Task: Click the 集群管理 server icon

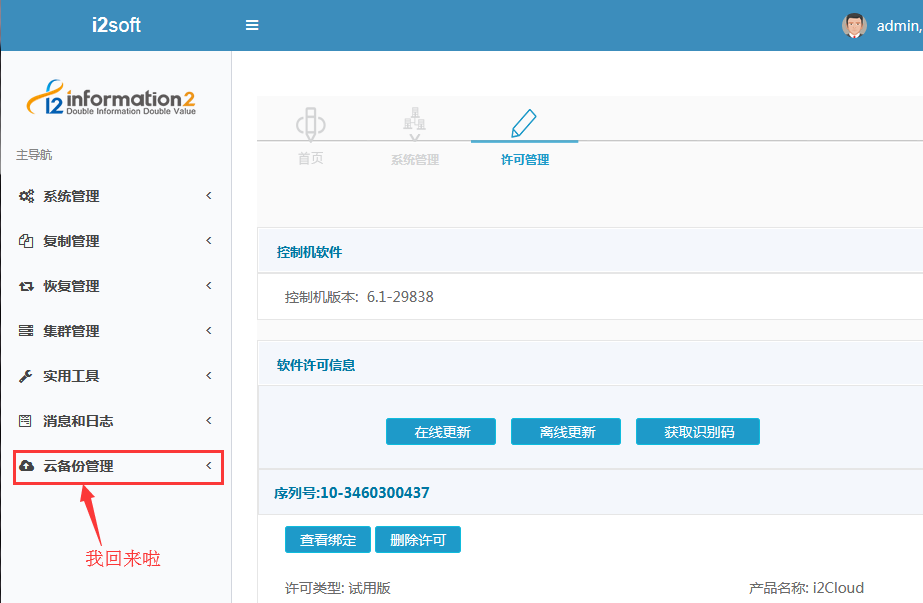Action: (27, 331)
